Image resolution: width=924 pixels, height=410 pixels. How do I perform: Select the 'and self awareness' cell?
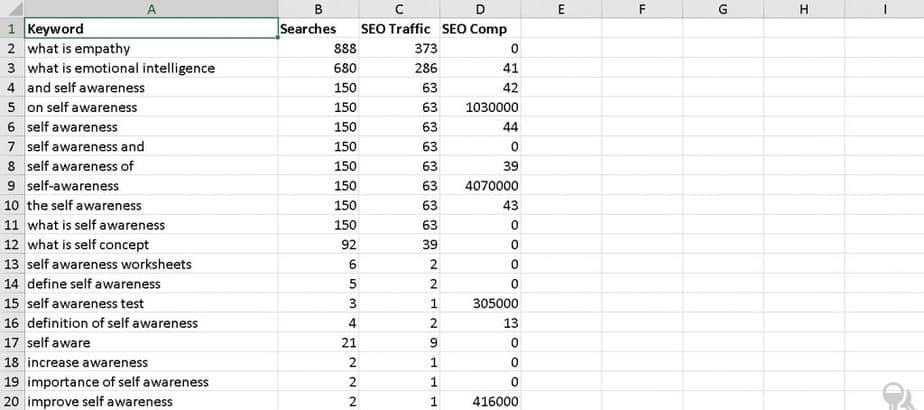coord(151,88)
